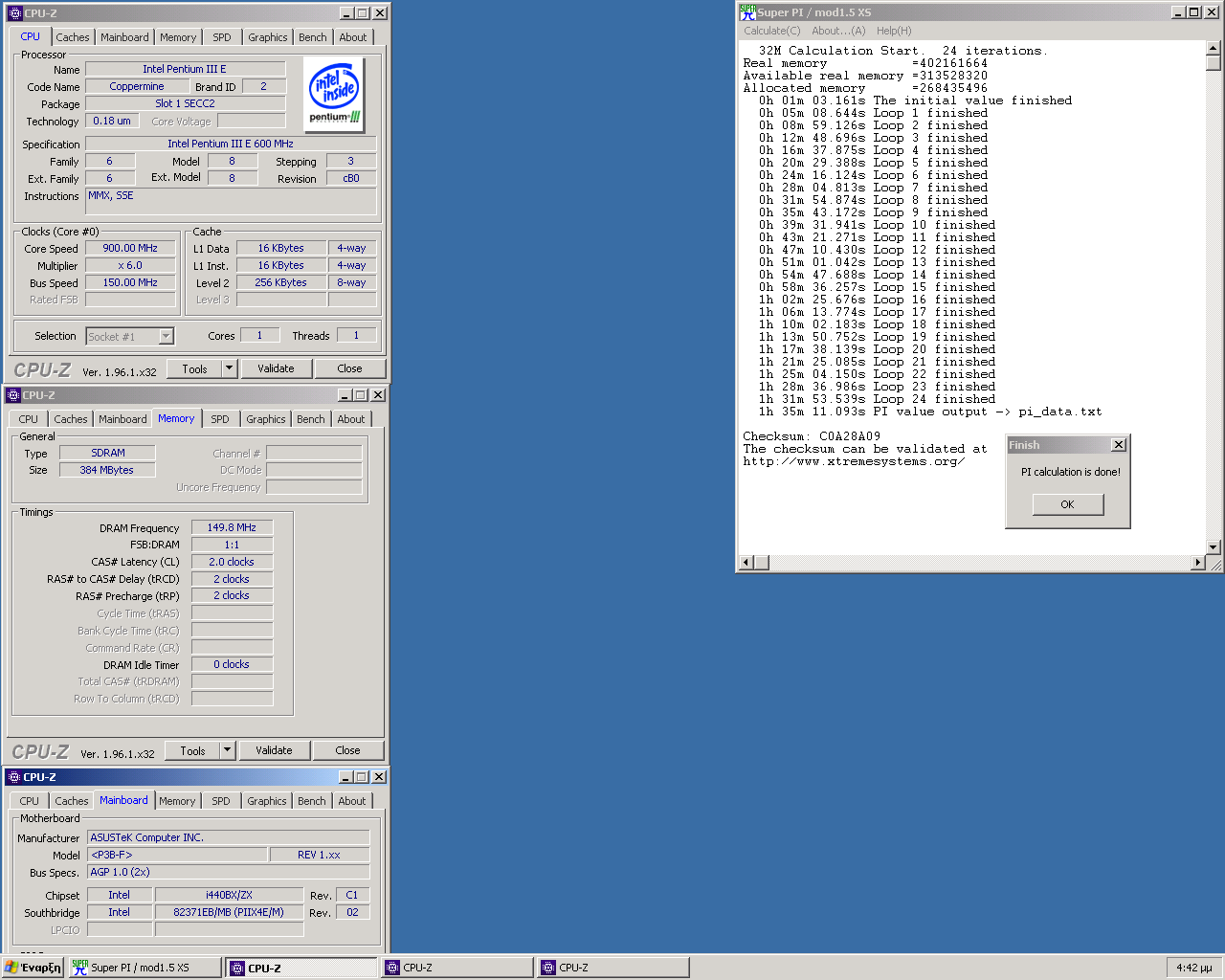The image size is (1225, 980).
Task: Click motherboard Model <P3B-F> field
Action: pos(177,855)
